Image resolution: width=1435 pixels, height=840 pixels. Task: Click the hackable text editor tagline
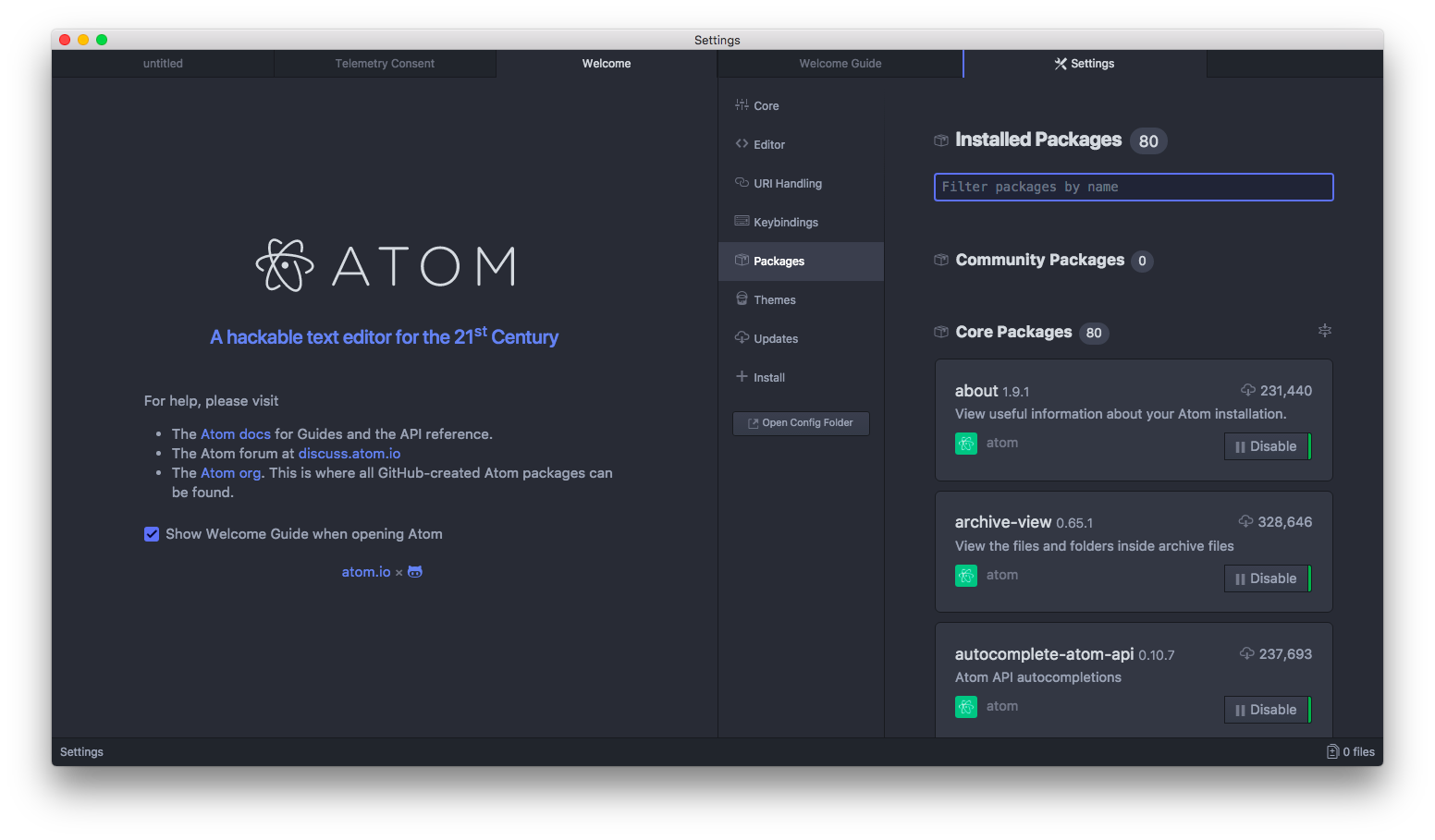pos(384,336)
